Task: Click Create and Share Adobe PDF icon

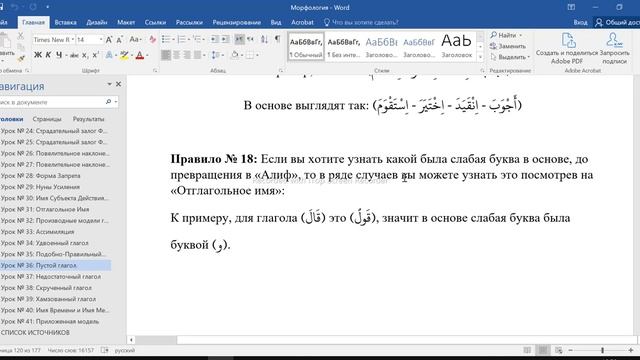Action: coord(567,48)
